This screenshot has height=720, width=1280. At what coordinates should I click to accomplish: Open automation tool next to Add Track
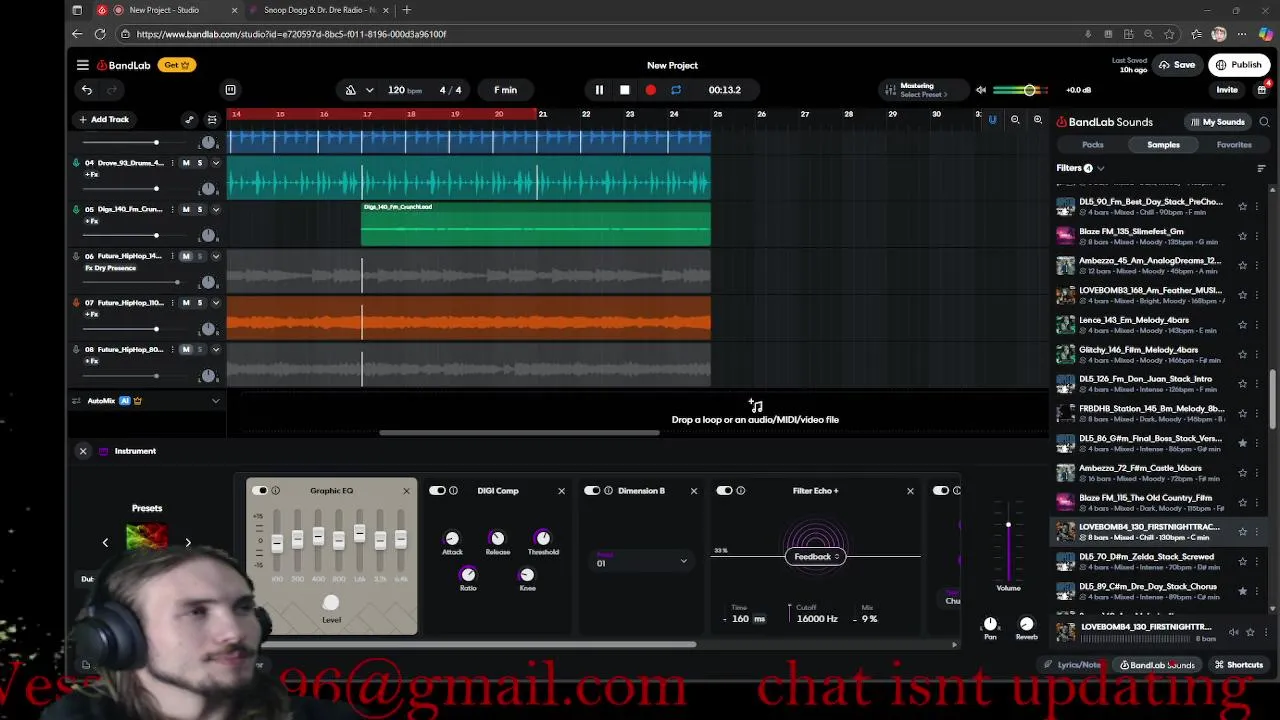189,120
